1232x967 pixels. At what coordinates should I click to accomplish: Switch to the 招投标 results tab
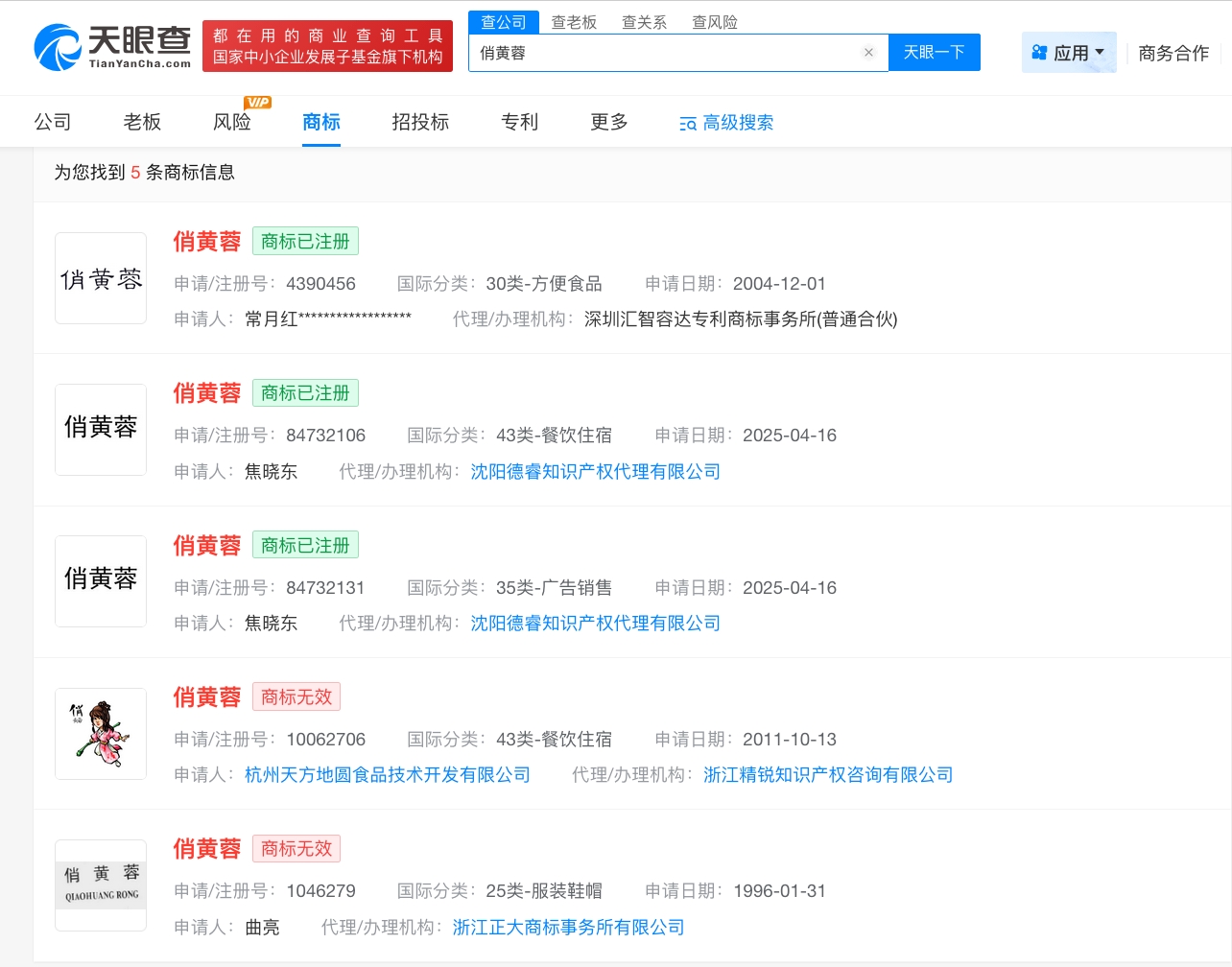pyautogui.click(x=420, y=122)
